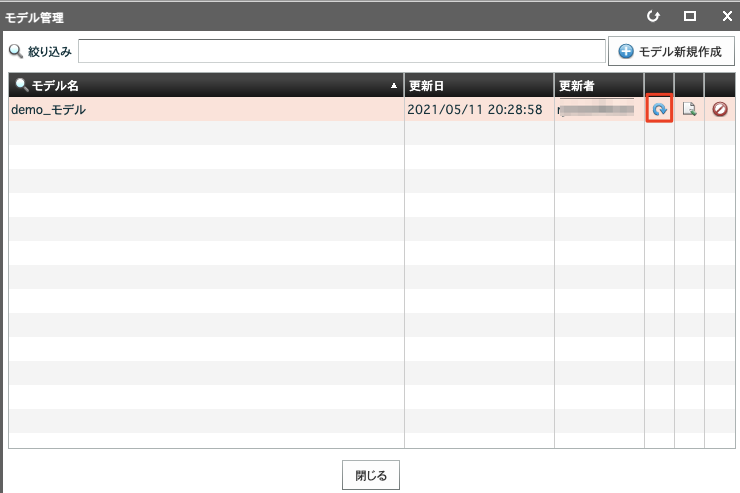Maximize the モデル管理 window

[x=690, y=16]
